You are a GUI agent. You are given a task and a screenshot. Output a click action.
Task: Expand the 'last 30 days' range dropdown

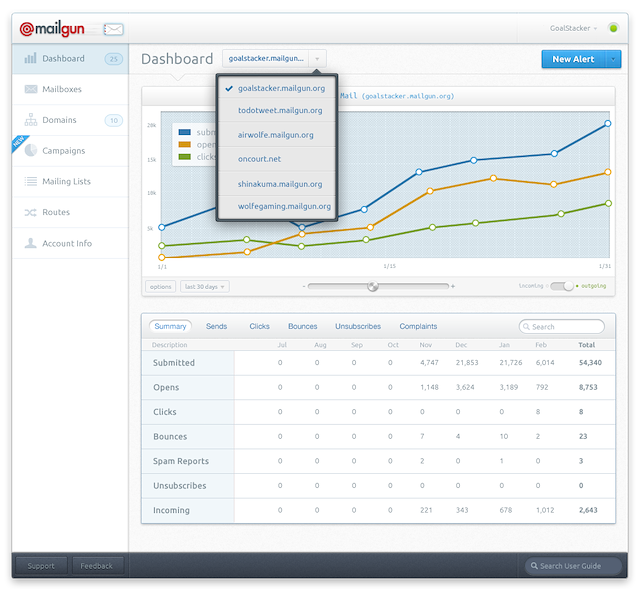[204, 286]
